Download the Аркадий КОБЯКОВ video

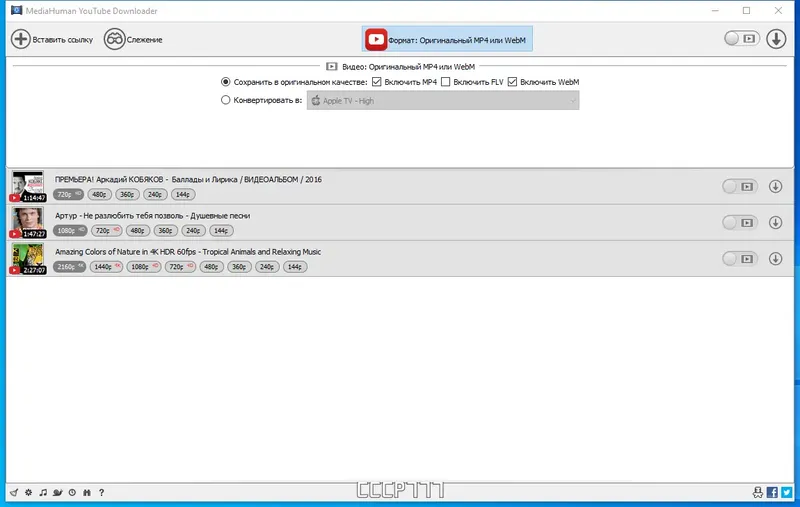(x=776, y=187)
